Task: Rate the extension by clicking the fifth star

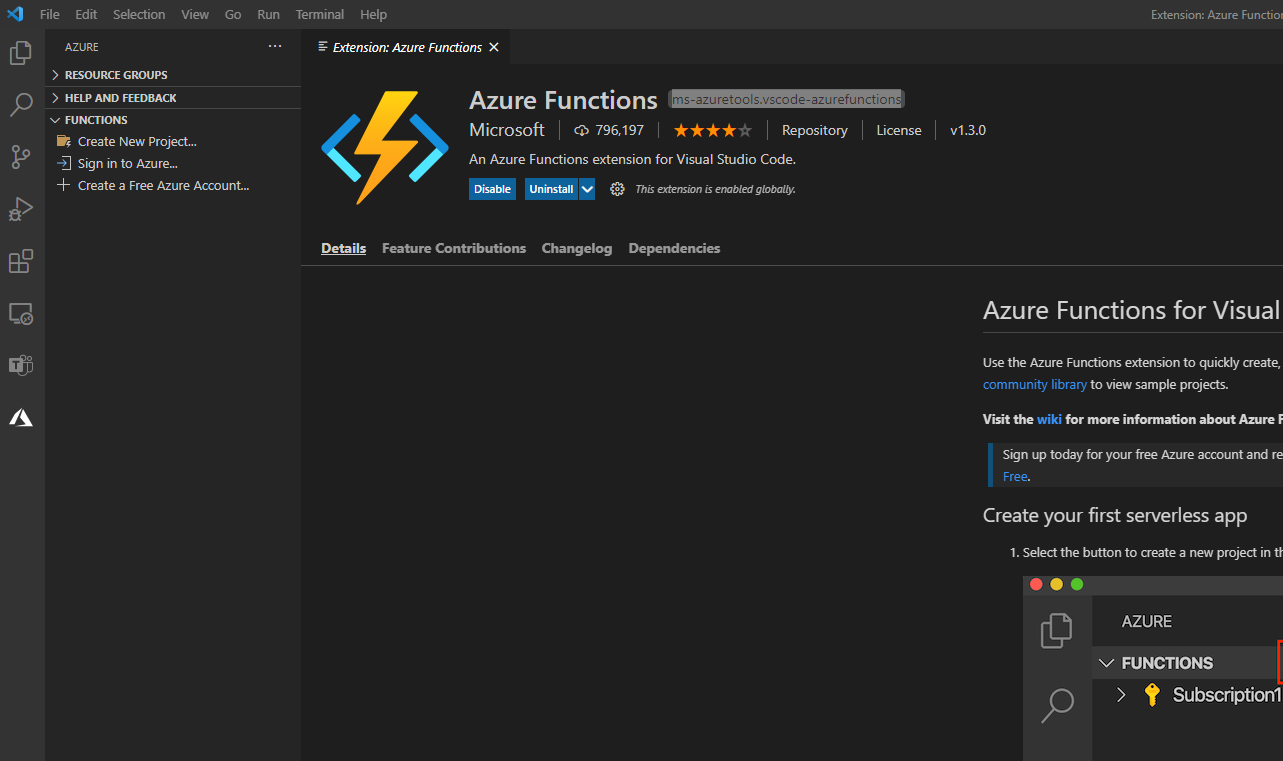Action: (x=746, y=129)
